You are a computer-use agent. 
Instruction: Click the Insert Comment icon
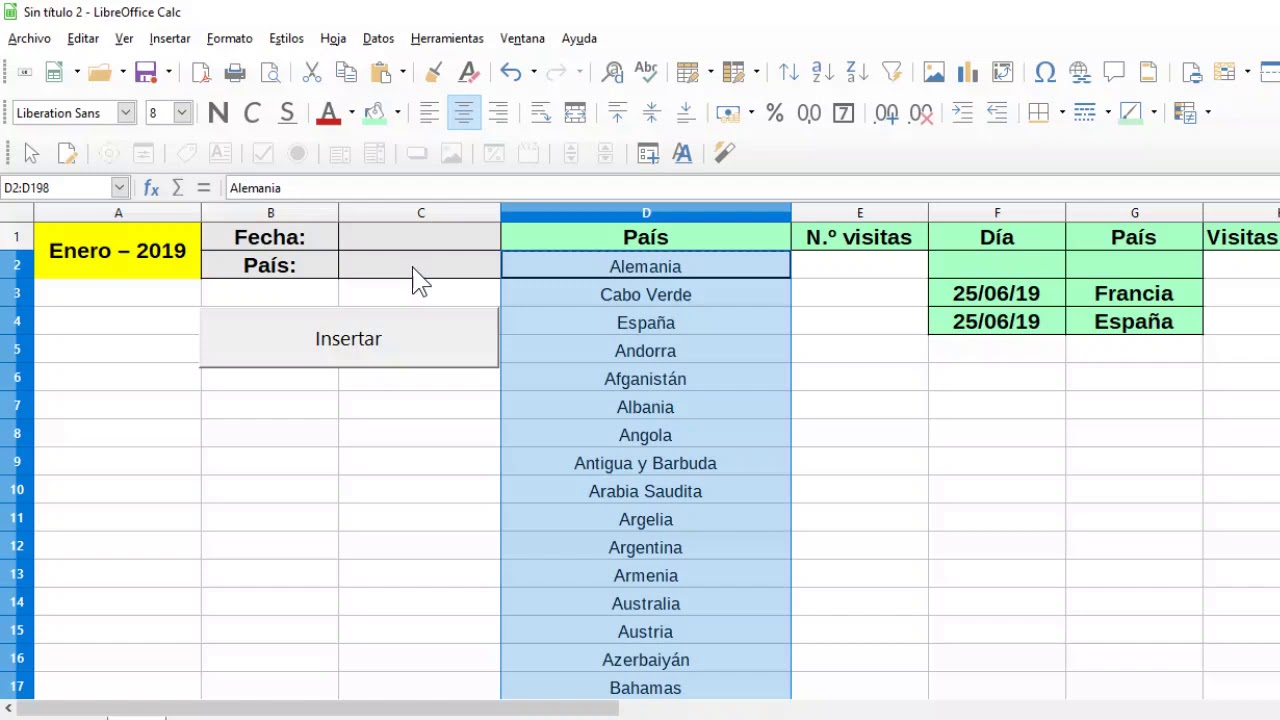click(x=1113, y=72)
